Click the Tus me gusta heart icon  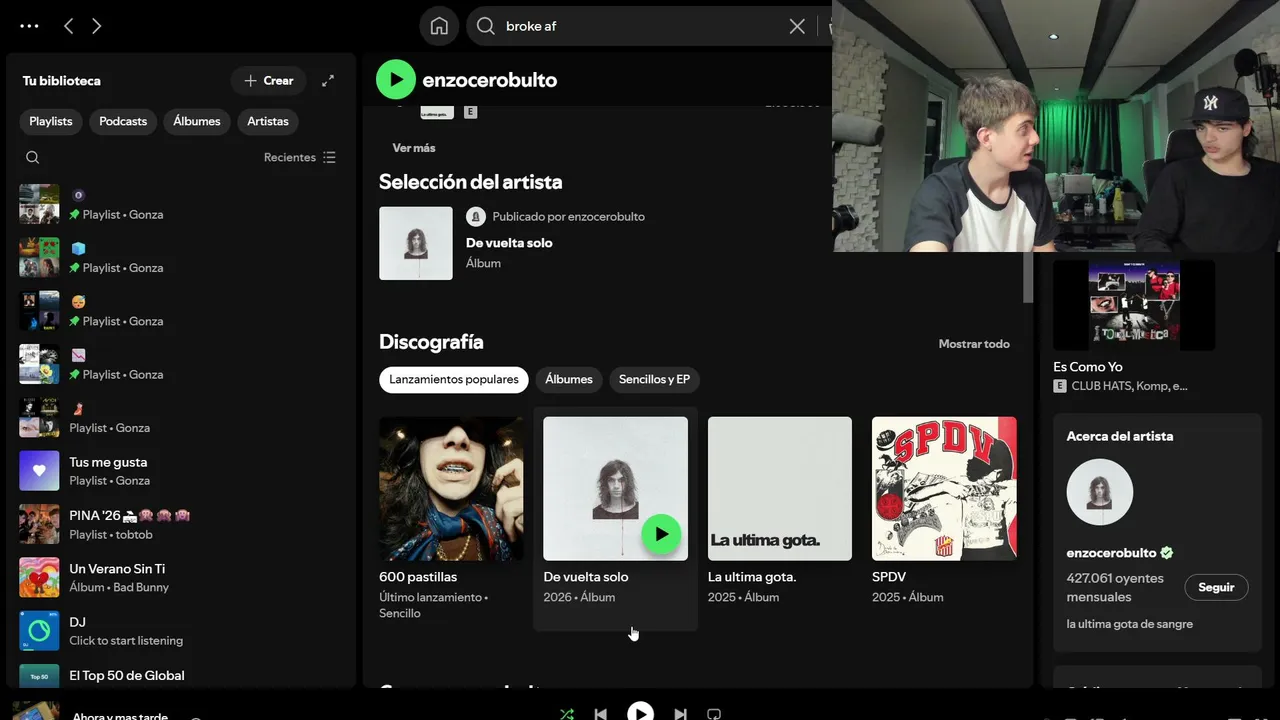tap(39, 471)
